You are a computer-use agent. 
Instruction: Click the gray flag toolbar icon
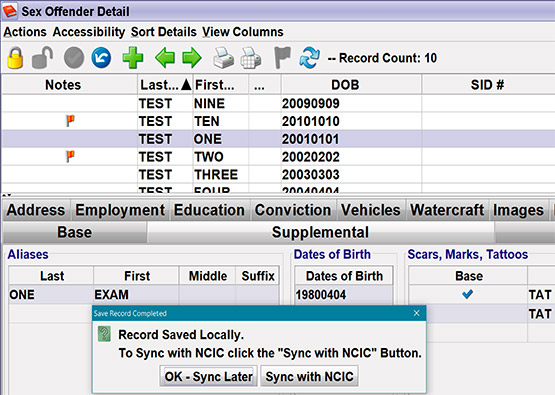tap(282, 58)
